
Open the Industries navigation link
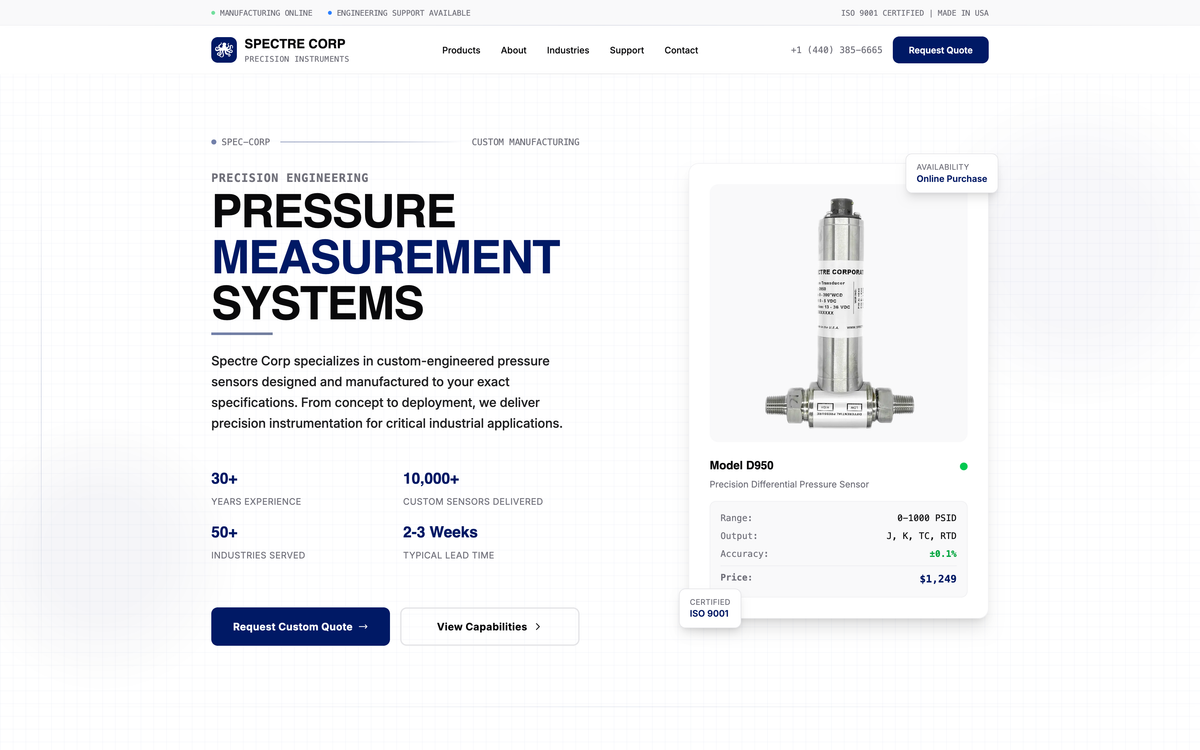click(568, 50)
